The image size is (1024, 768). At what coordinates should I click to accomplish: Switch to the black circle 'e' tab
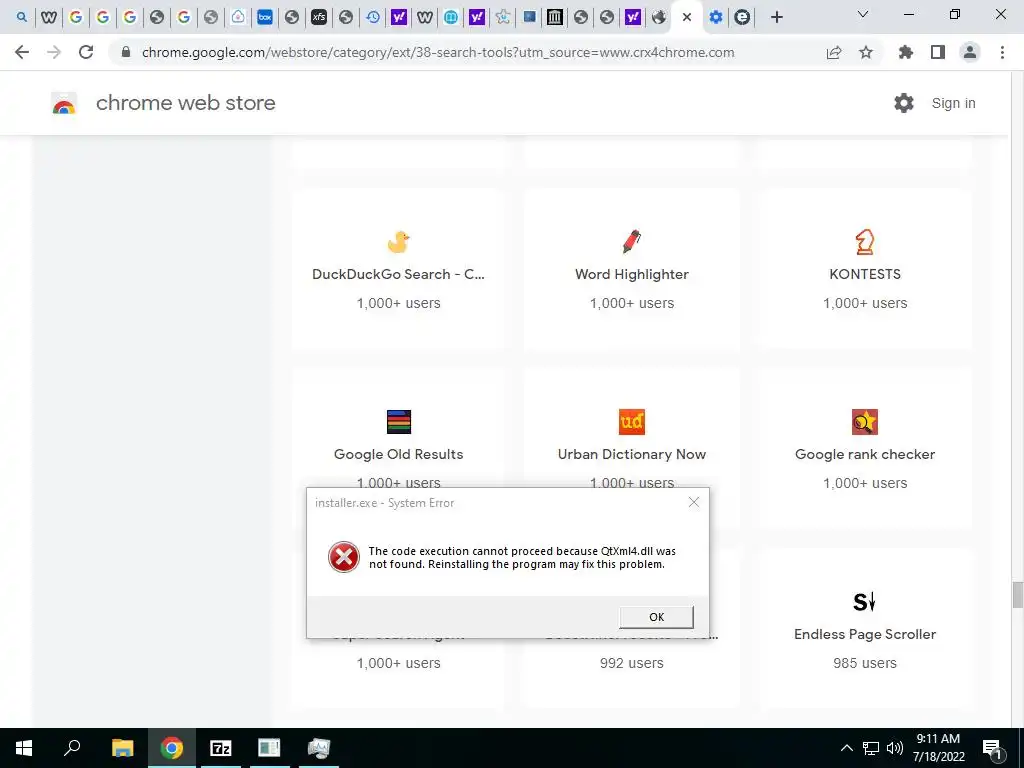[x=742, y=17]
